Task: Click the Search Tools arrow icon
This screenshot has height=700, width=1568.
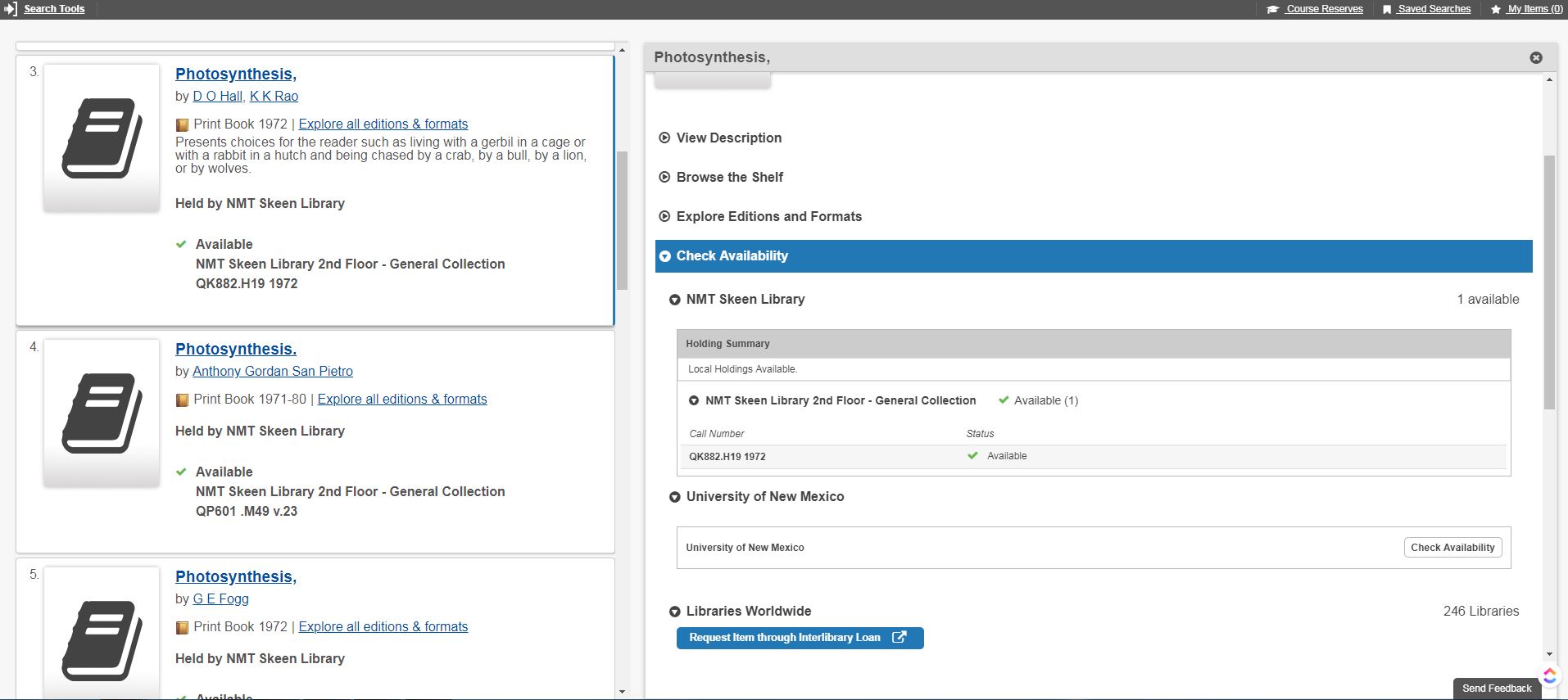Action: (11, 9)
